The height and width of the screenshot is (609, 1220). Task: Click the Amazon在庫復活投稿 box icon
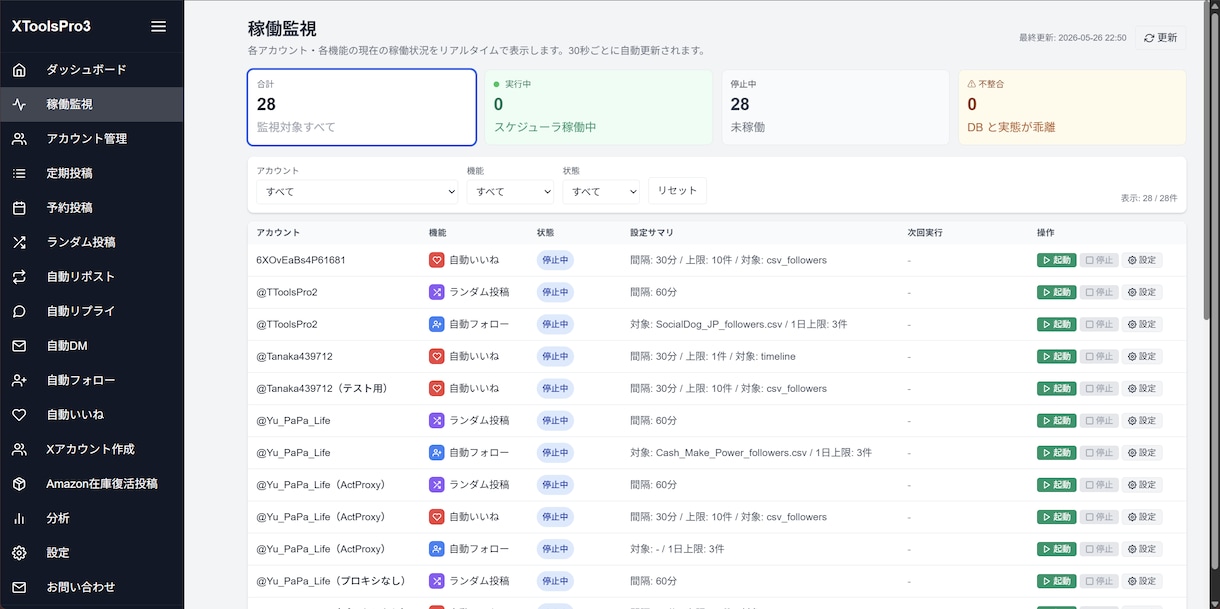click(19, 484)
